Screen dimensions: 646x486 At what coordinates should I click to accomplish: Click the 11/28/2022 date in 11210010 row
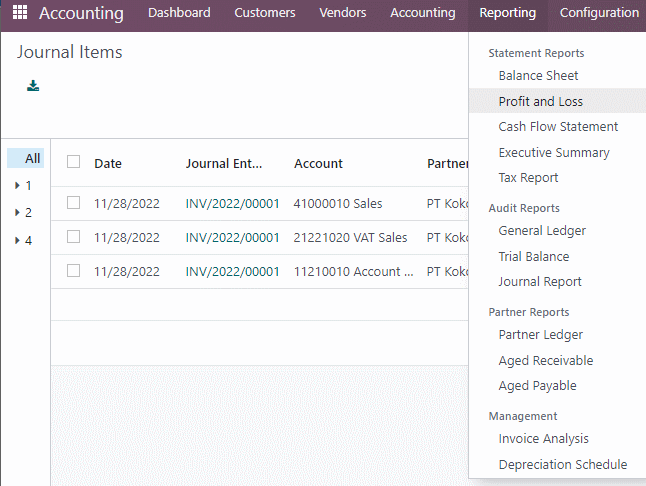point(126,272)
